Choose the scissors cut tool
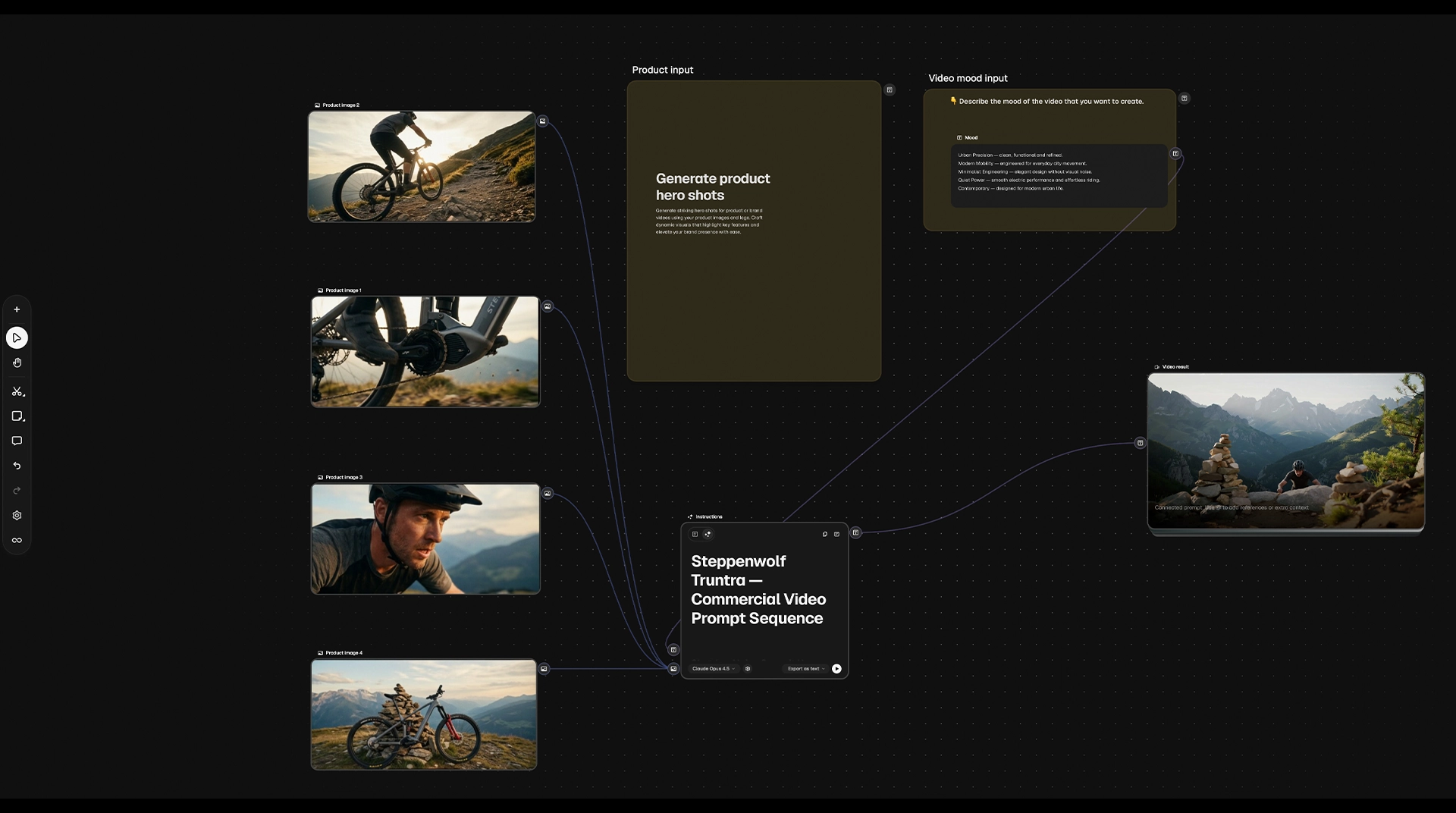Screen dimensions: 1456x813 pos(17,391)
